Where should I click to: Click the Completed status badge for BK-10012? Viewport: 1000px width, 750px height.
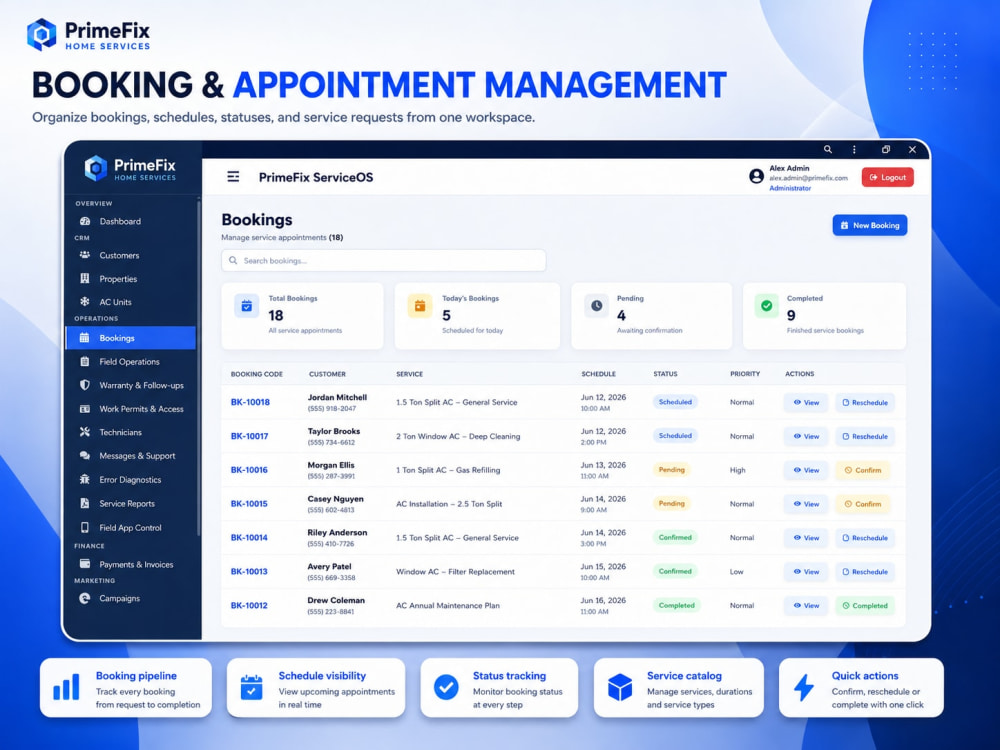pyautogui.click(x=677, y=605)
